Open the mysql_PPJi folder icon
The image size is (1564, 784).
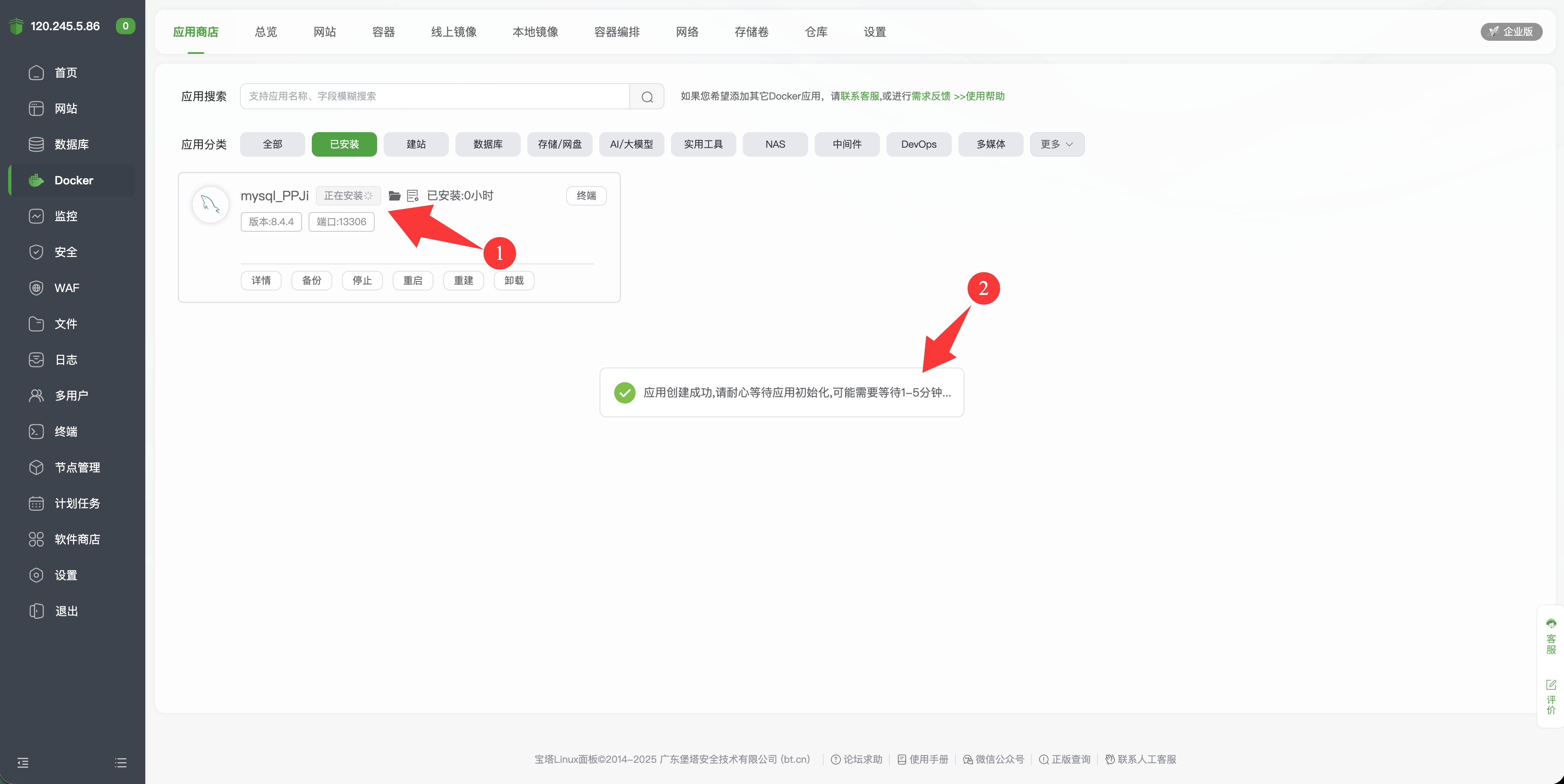[395, 195]
